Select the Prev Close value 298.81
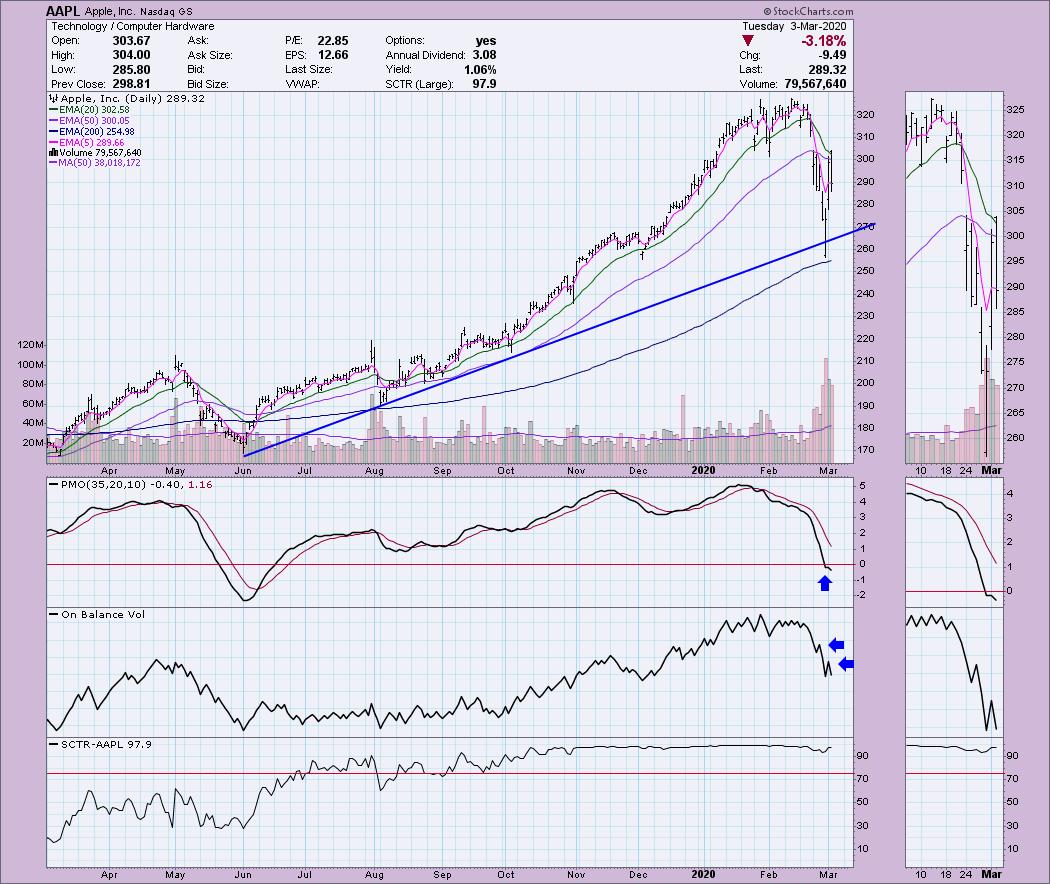1050x884 pixels. click(131, 84)
